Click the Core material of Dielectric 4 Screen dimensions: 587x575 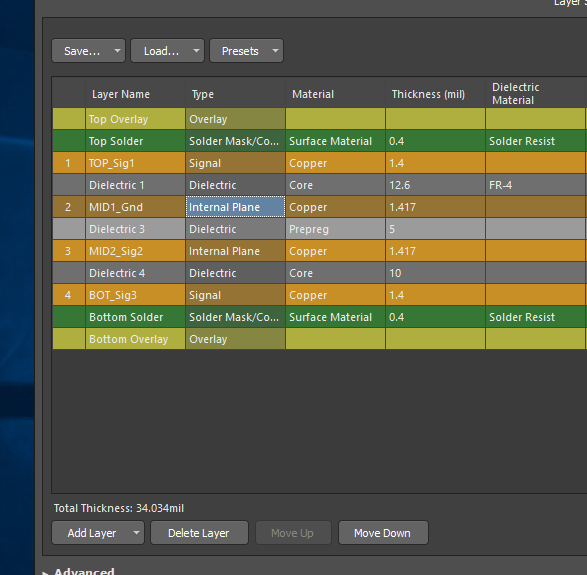click(x=335, y=273)
